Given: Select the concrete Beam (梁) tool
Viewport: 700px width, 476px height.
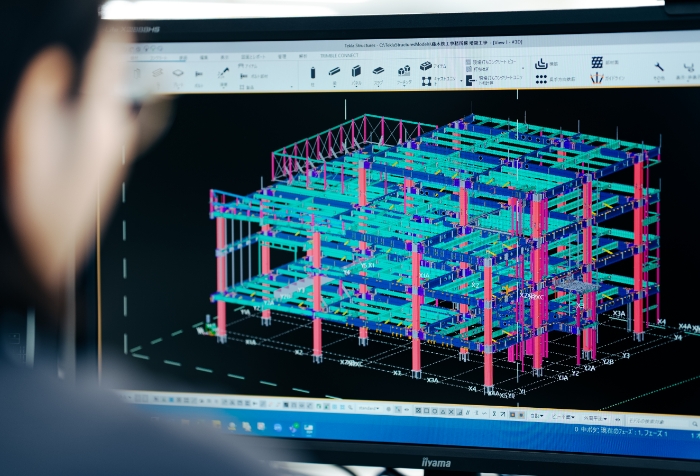Looking at the screenshot, I should [x=334, y=72].
